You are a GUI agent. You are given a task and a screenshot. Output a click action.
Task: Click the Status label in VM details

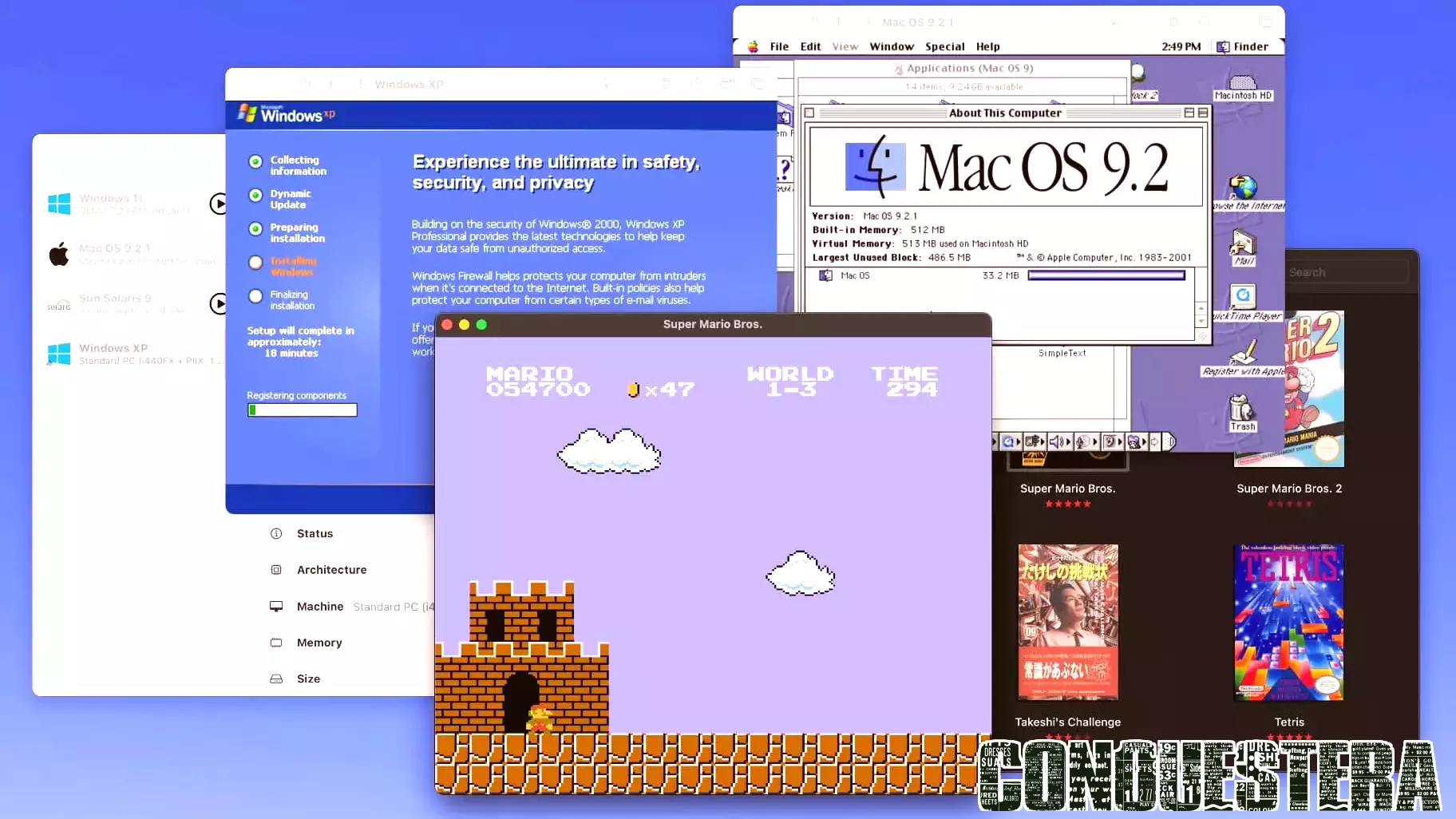315,533
